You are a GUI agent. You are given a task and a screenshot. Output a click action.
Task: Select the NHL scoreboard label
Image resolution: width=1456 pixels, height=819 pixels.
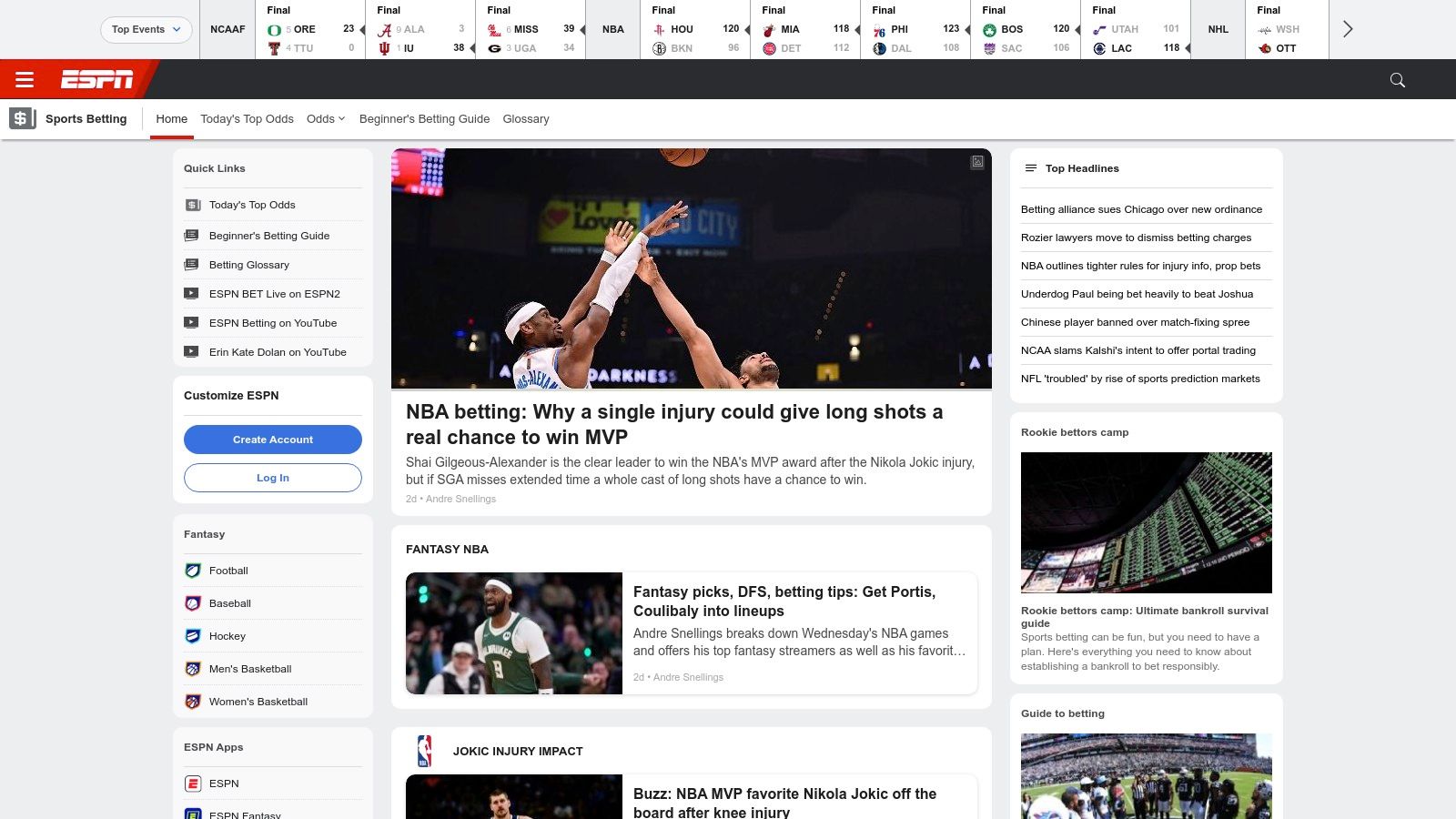[x=1218, y=29]
